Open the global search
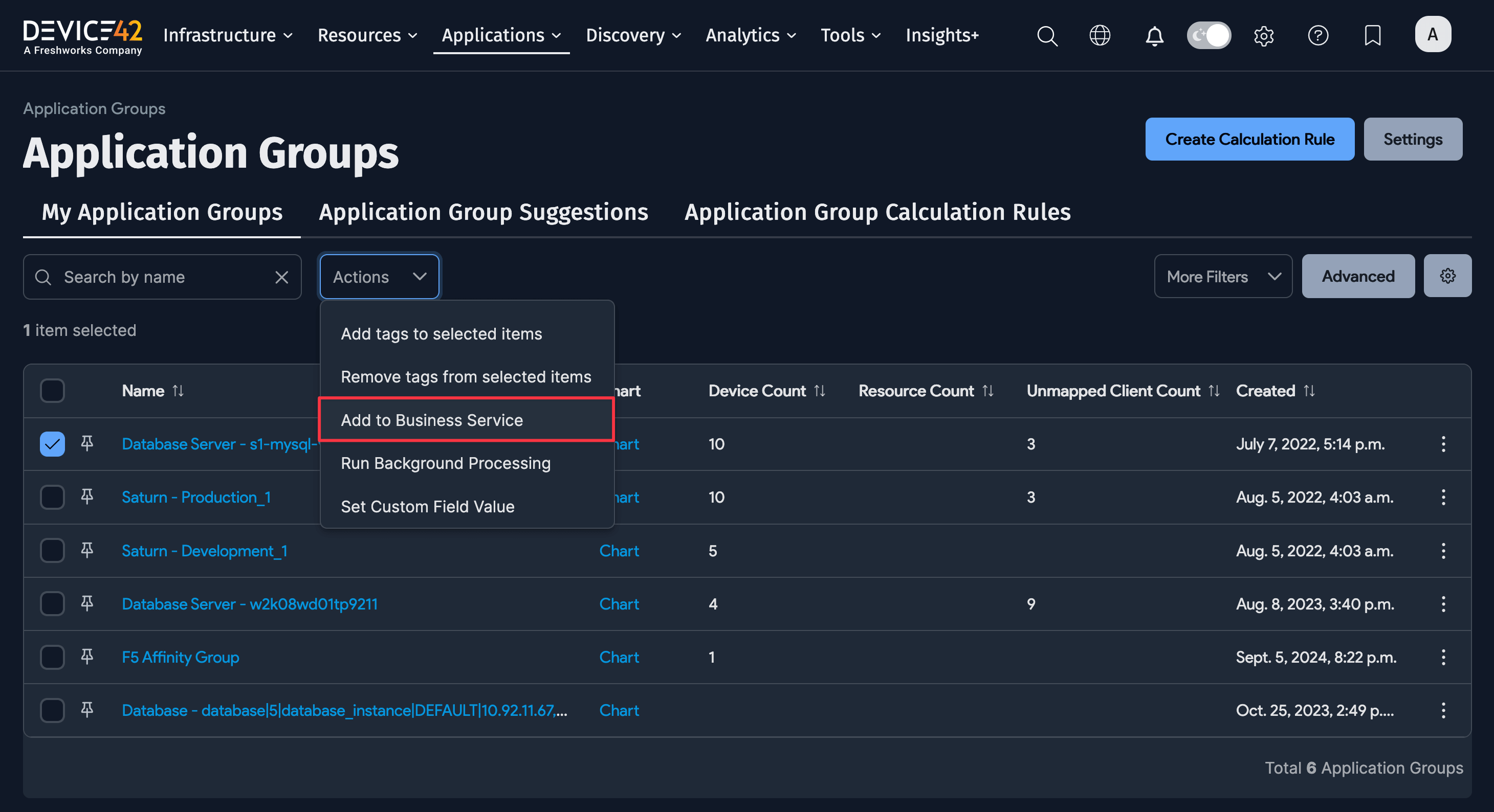The height and width of the screenshot is (812, 1494). coord(1047,35)
